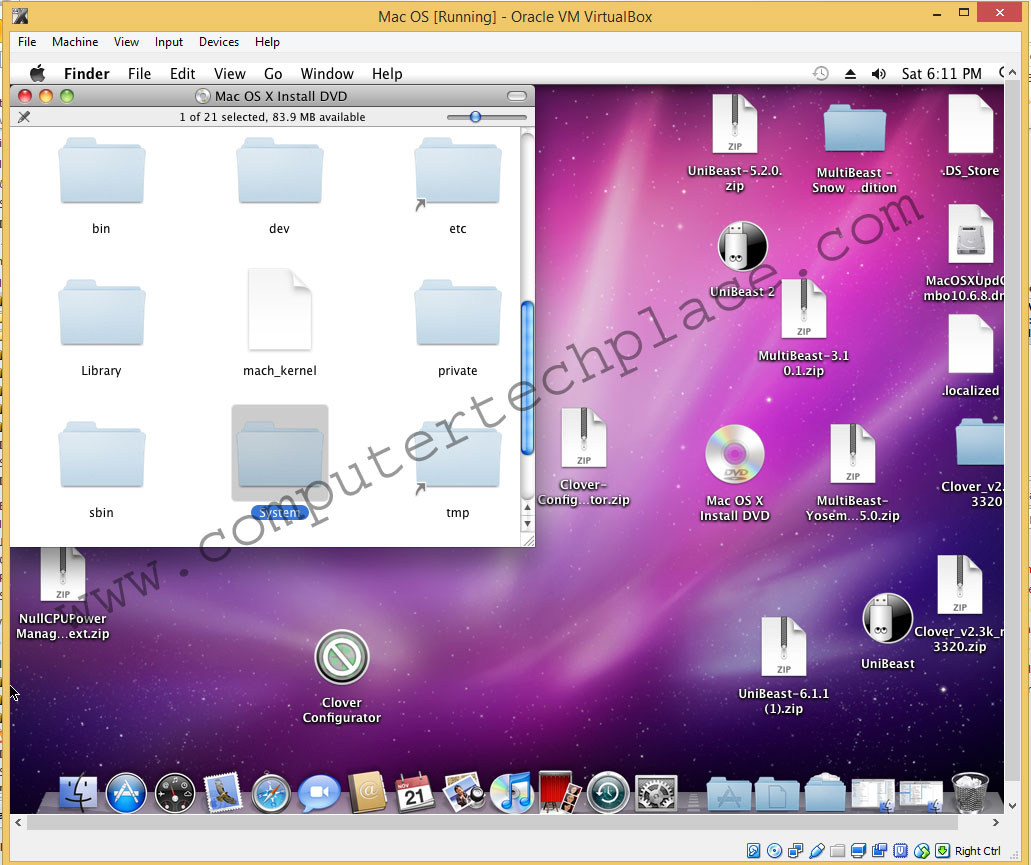Click the eject menu bar icon
The width and height of the screenshot is (1031, 865).
click(850, 74)
